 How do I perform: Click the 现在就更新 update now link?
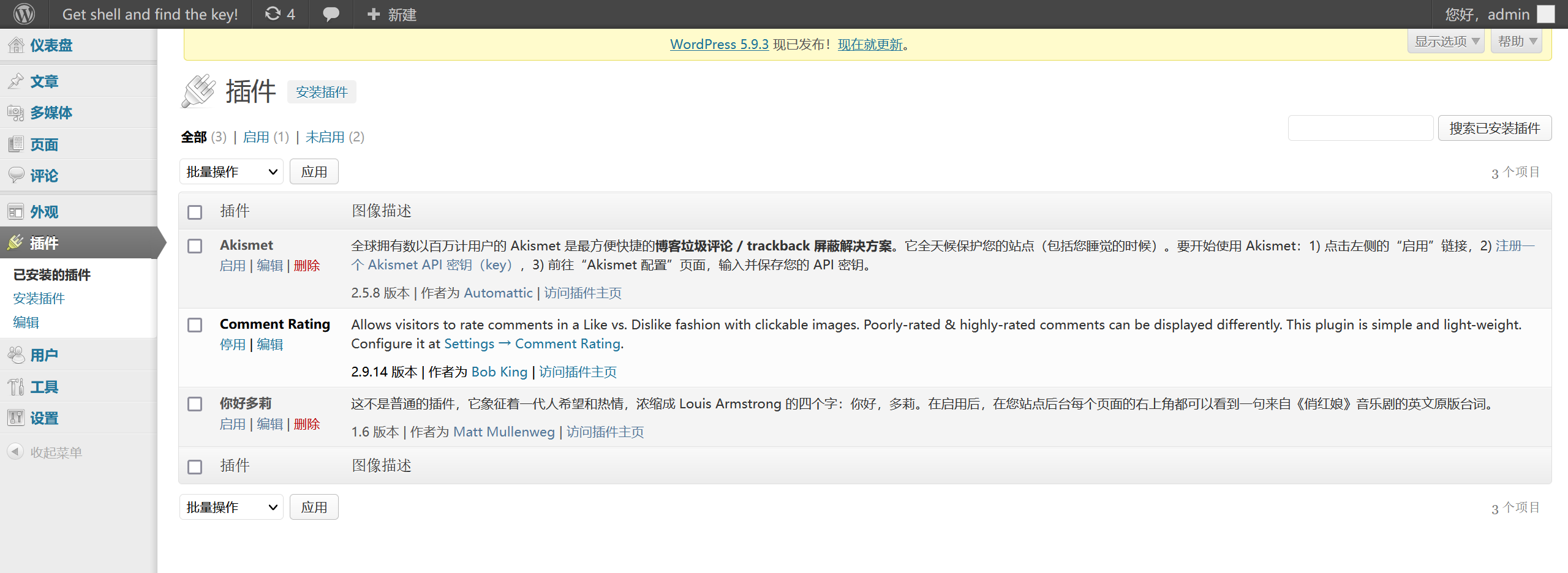pos(870,45)
